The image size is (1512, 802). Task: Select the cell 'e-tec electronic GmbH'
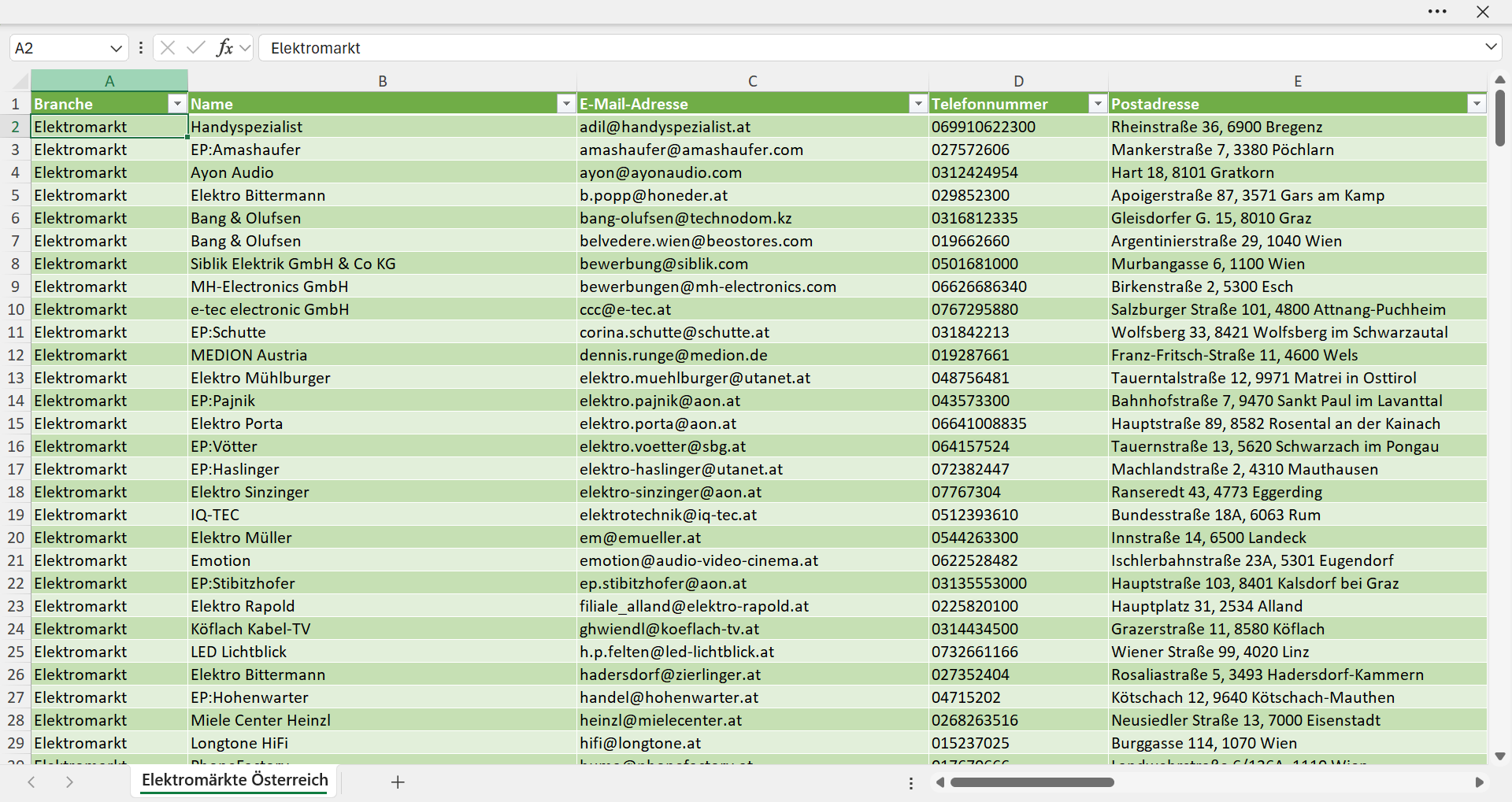click(383, 309)
